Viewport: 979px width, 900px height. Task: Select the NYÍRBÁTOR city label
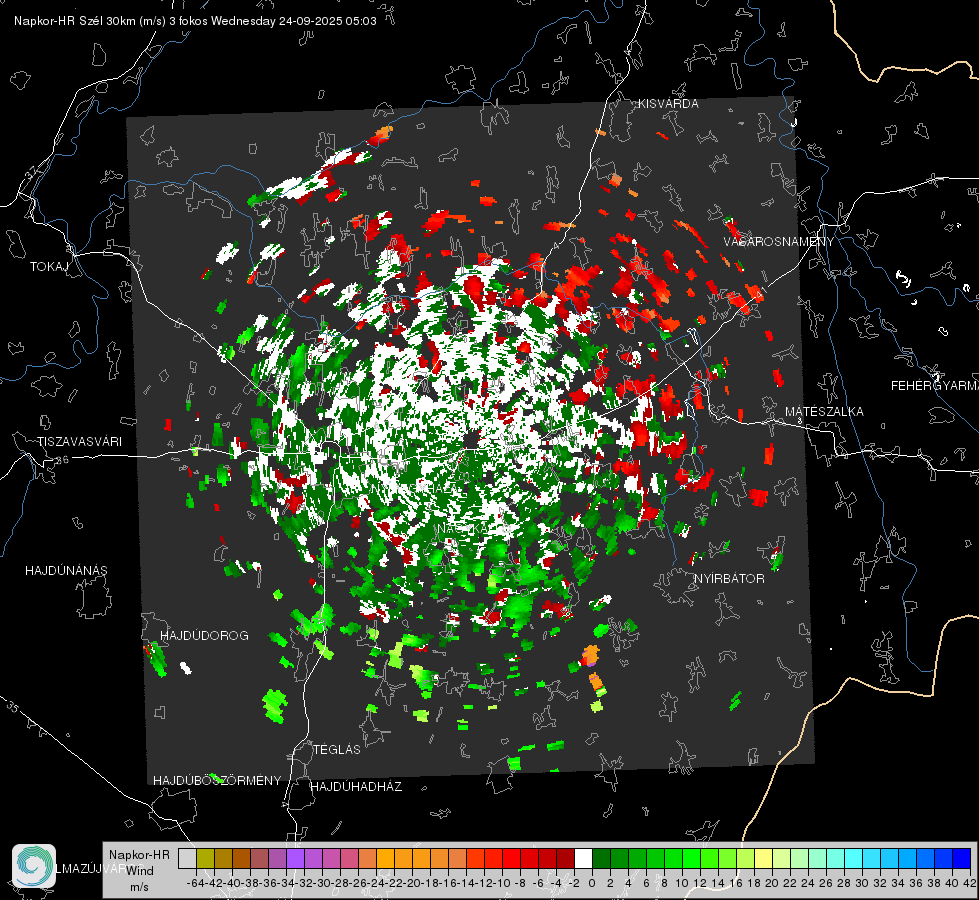coord(729,579)
